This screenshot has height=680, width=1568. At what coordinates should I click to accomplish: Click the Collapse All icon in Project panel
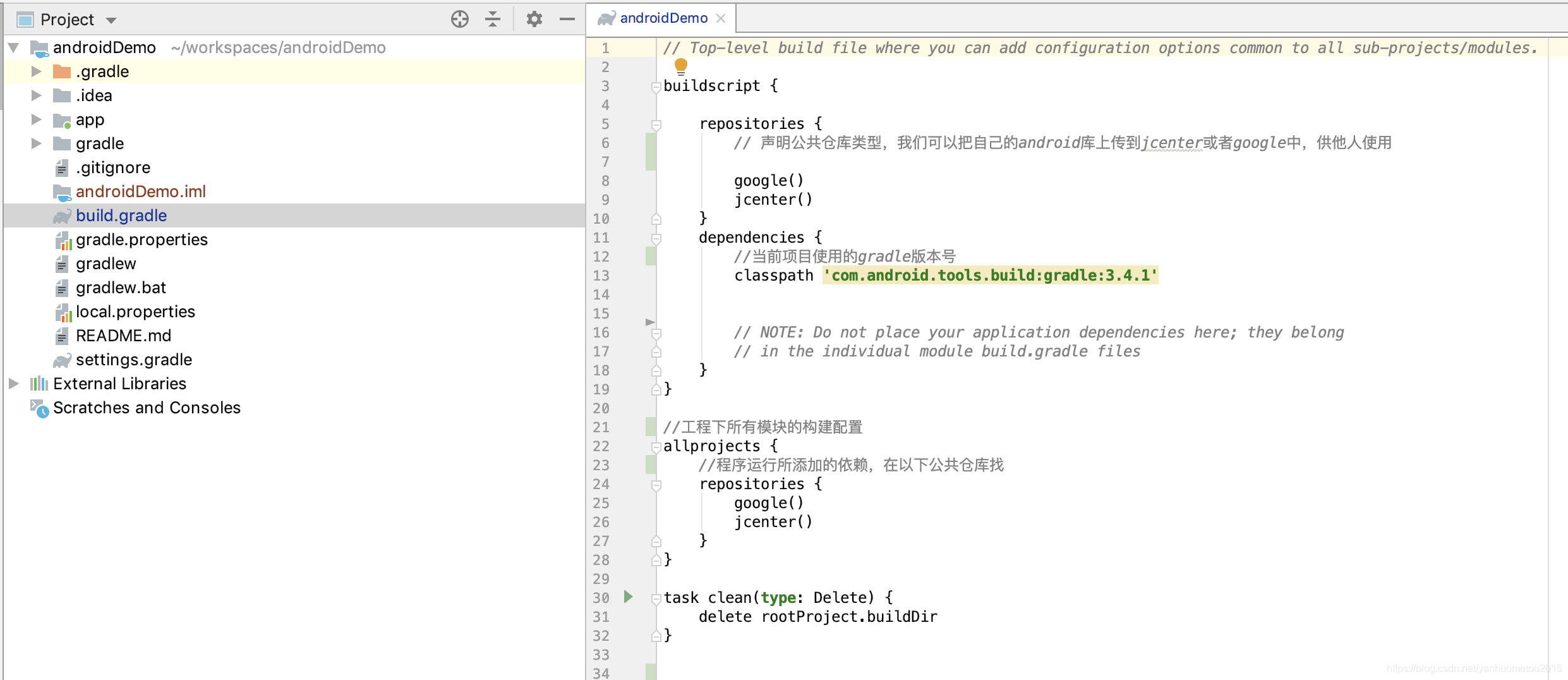pos(493,20)
